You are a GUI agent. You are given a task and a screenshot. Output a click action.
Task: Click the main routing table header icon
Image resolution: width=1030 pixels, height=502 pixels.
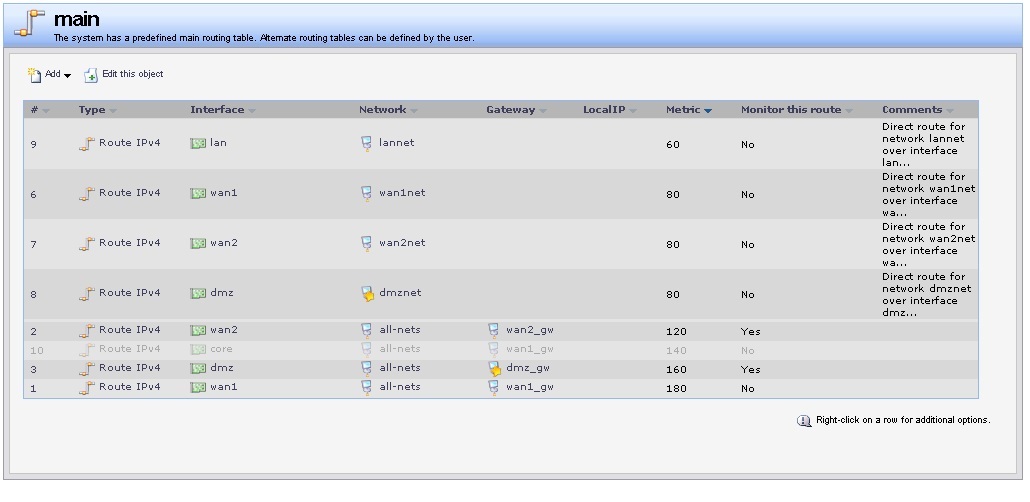(x=30, y=24)
